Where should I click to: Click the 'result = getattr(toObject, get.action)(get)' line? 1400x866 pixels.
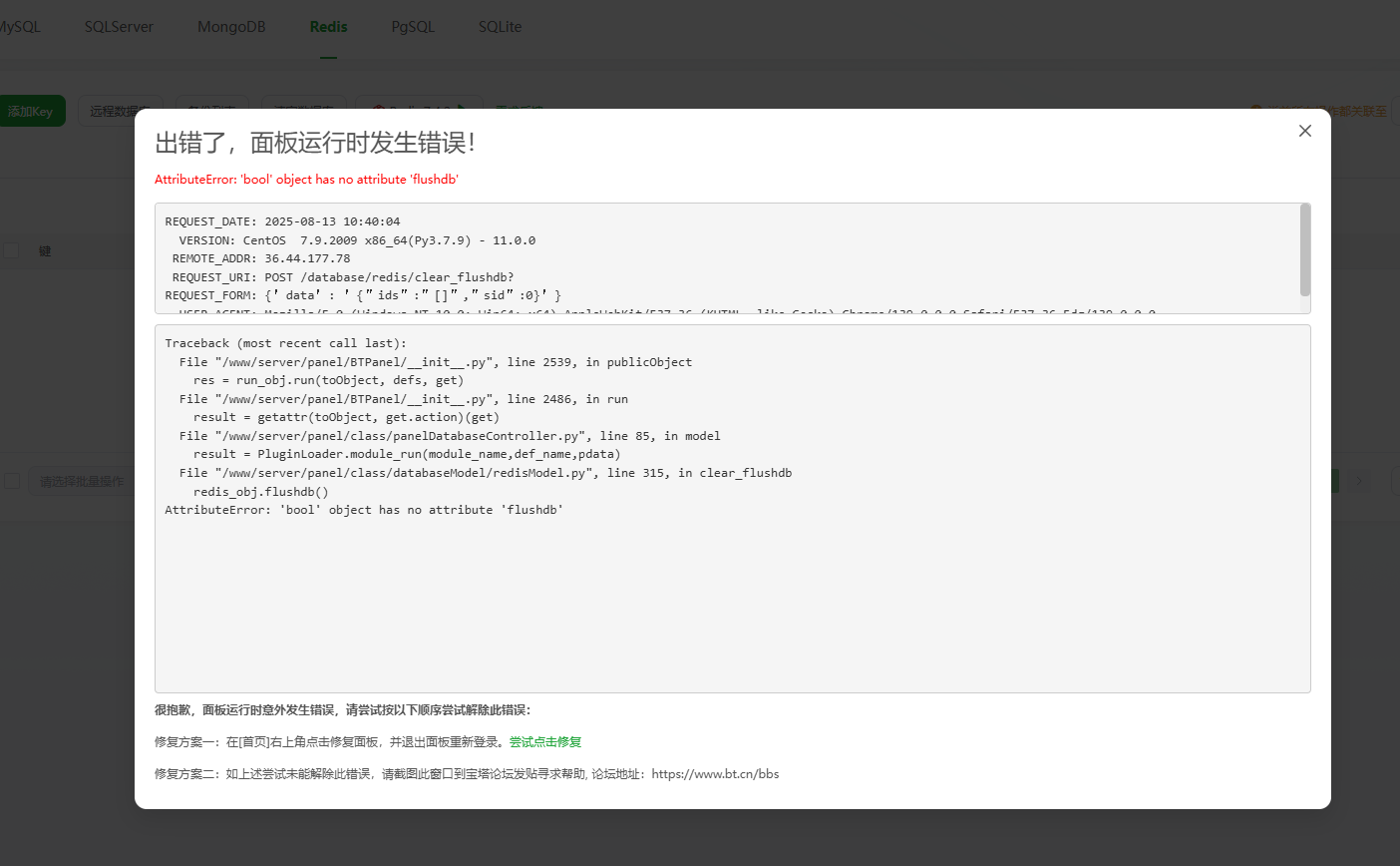point(346,417)
